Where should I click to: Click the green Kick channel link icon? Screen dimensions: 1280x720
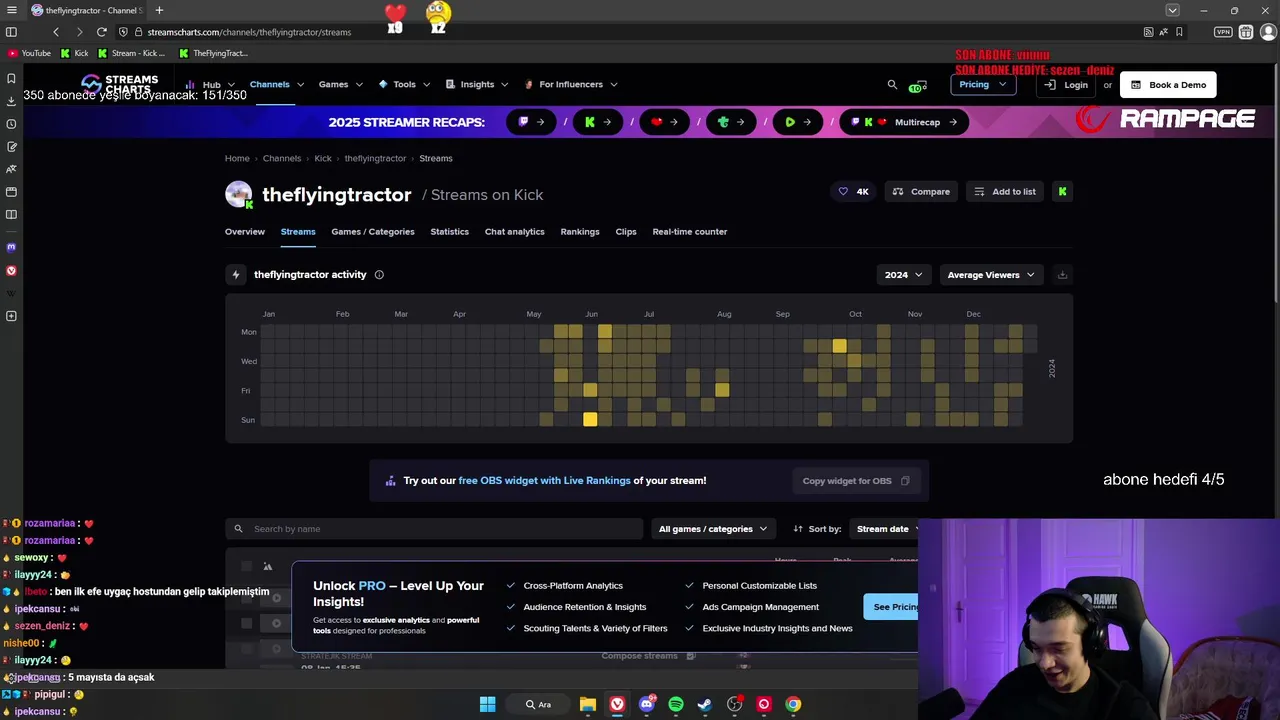pos(1062,191)
